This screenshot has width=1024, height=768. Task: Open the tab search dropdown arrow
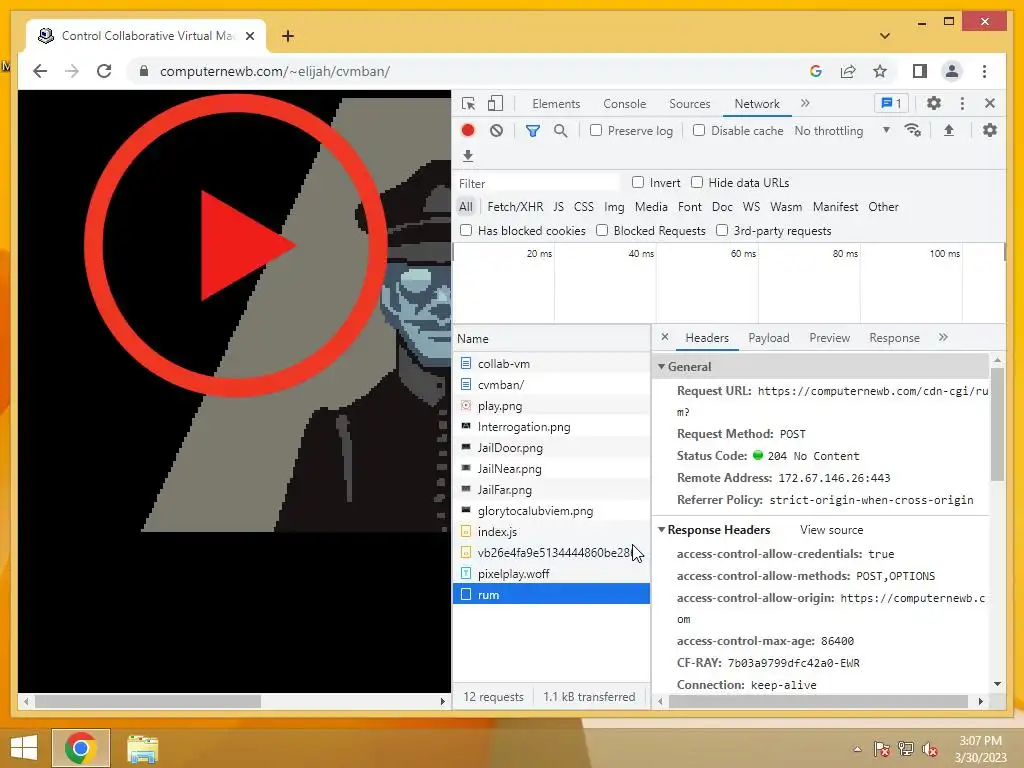click(885, 36)
